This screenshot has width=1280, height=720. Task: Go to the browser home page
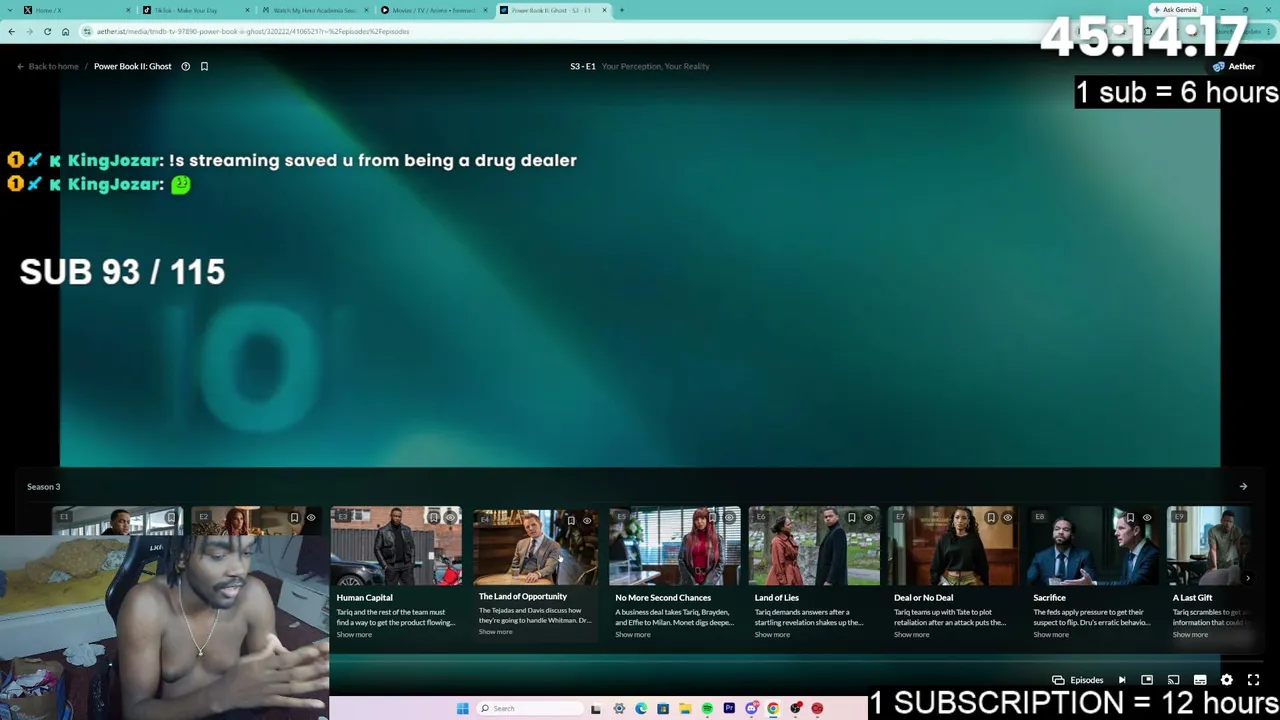pos(65,31)
